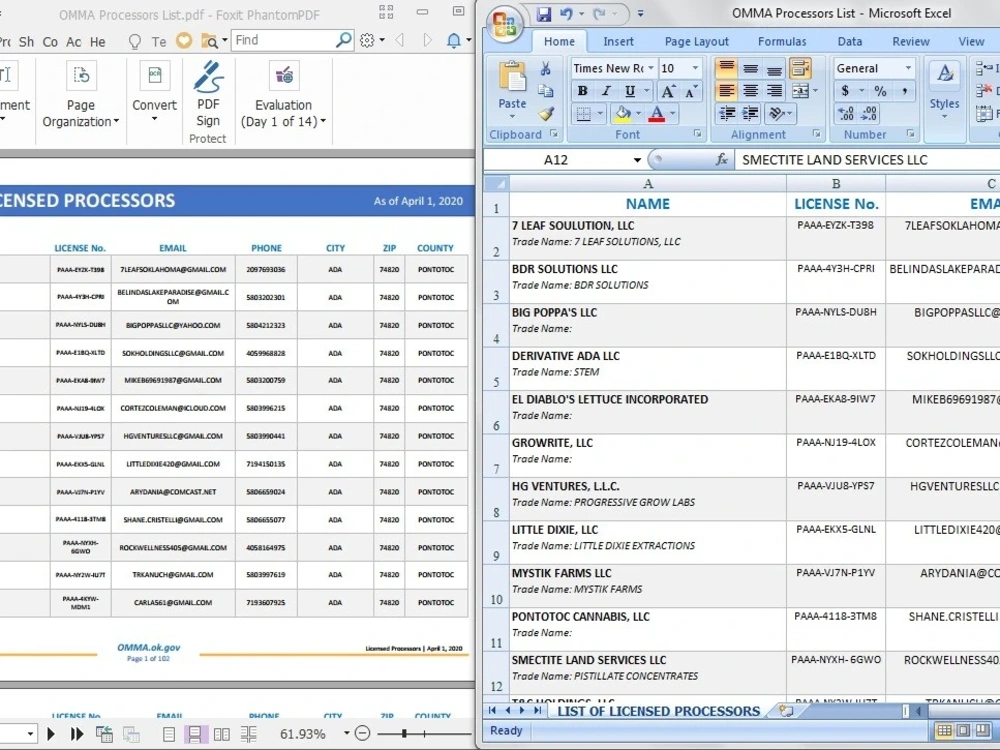The width and height of the screenshot is (1000, 750).
Task: Switch to the Insert tab in Excel
Action: coord(618,41)
